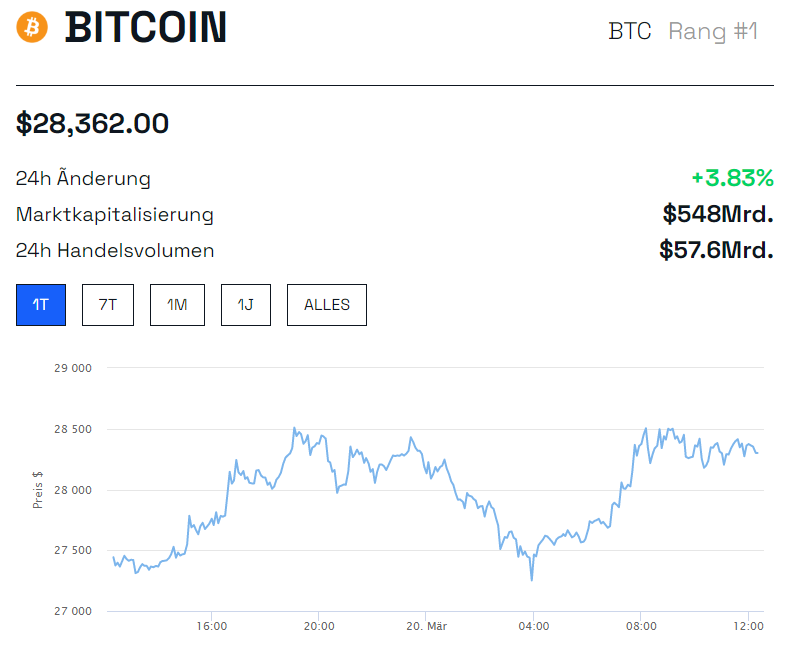801x660 pixels.
Task: Click the Preis $ y-axis label
Action: pyautogui.click(x=38, y=489)
